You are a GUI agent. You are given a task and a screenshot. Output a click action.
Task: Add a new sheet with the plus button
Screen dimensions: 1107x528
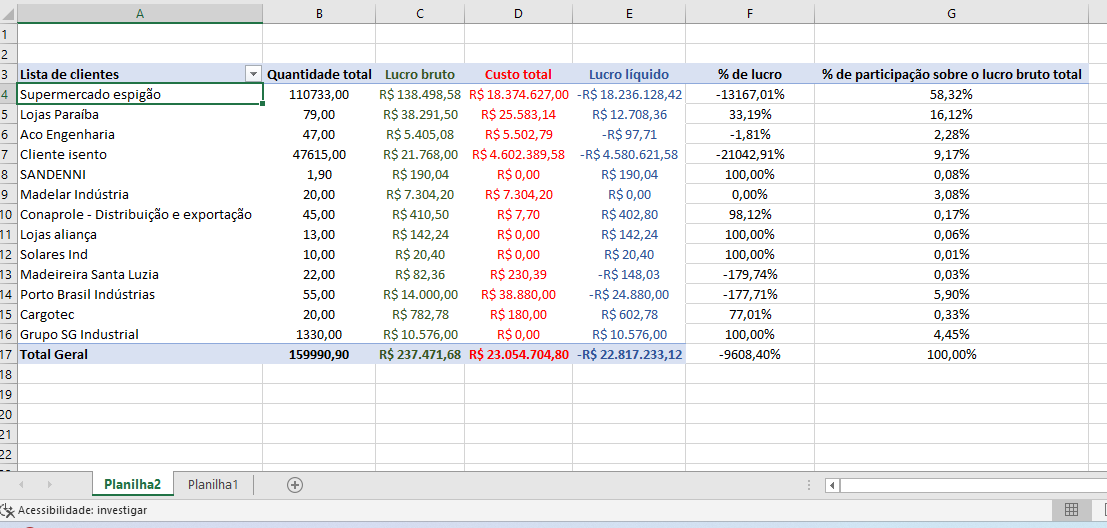[x=295, y=484]
